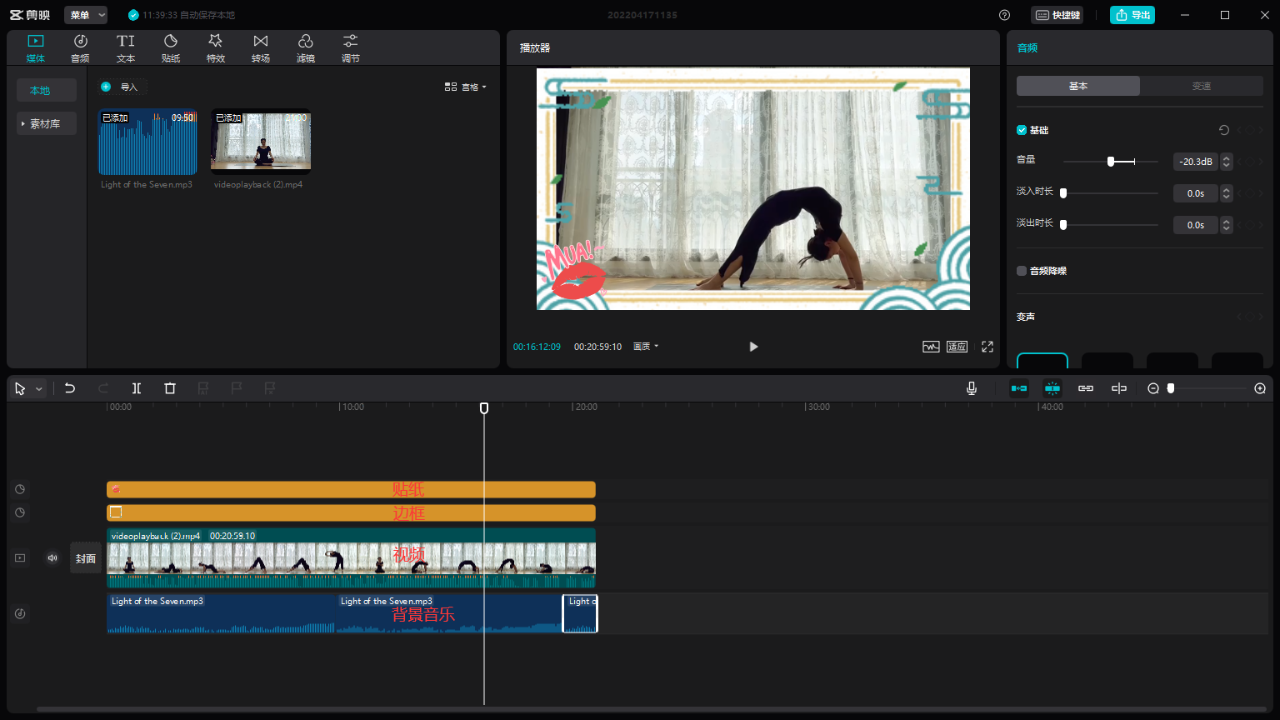Select 本地 local media category

pyautogui.click(x=46, y=90)
